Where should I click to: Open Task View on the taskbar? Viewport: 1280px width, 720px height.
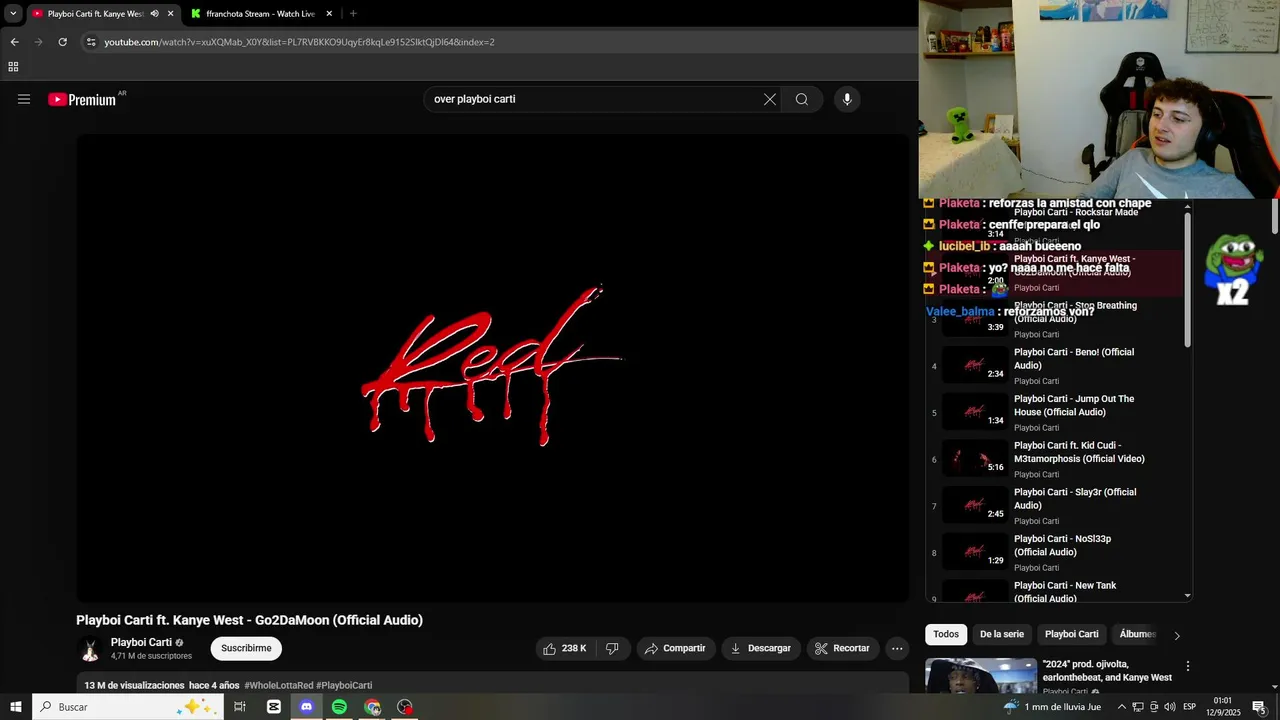240,707
